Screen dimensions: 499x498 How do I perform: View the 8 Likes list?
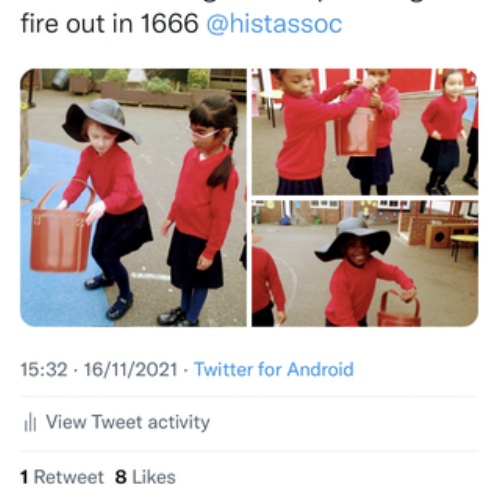(145, 477)
